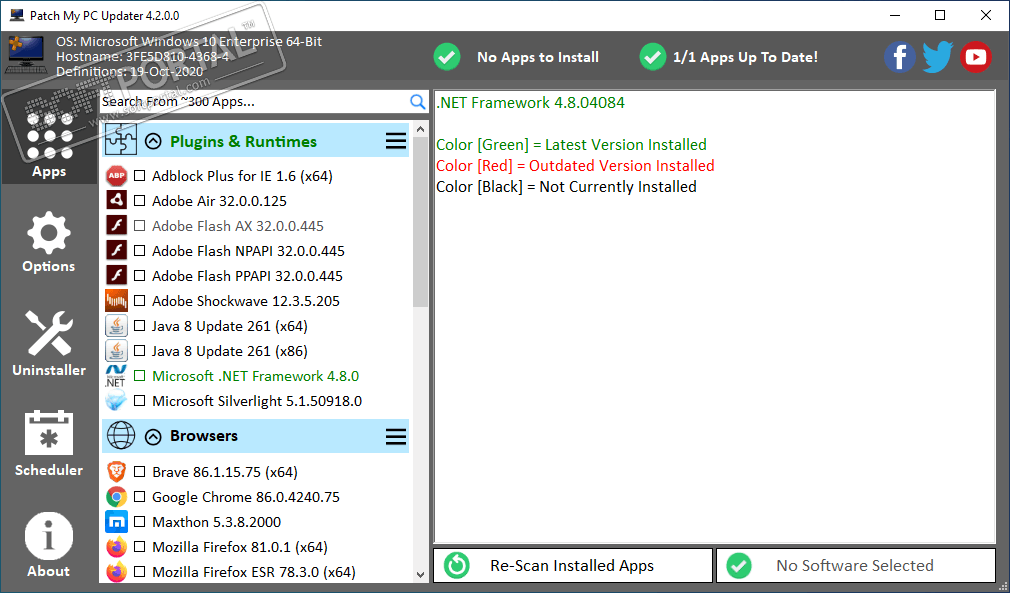The image size is (1010, 593).
Task: Click the app list scroll up arrow
Action: (x=421, y=129)
